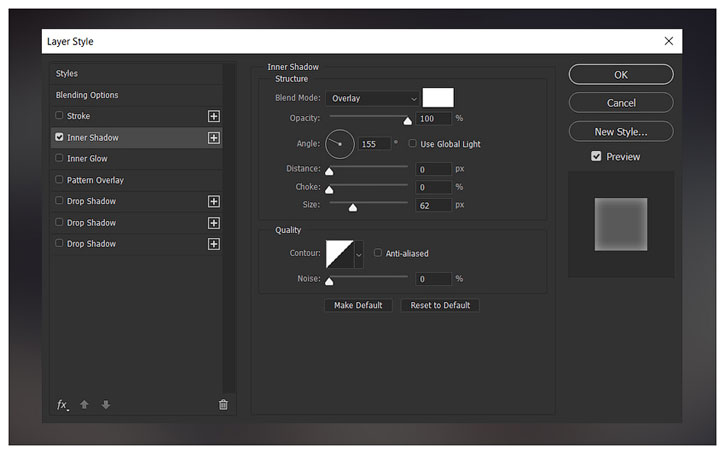
Task: Click the Cancel button
Action: [x=621, y=103]
